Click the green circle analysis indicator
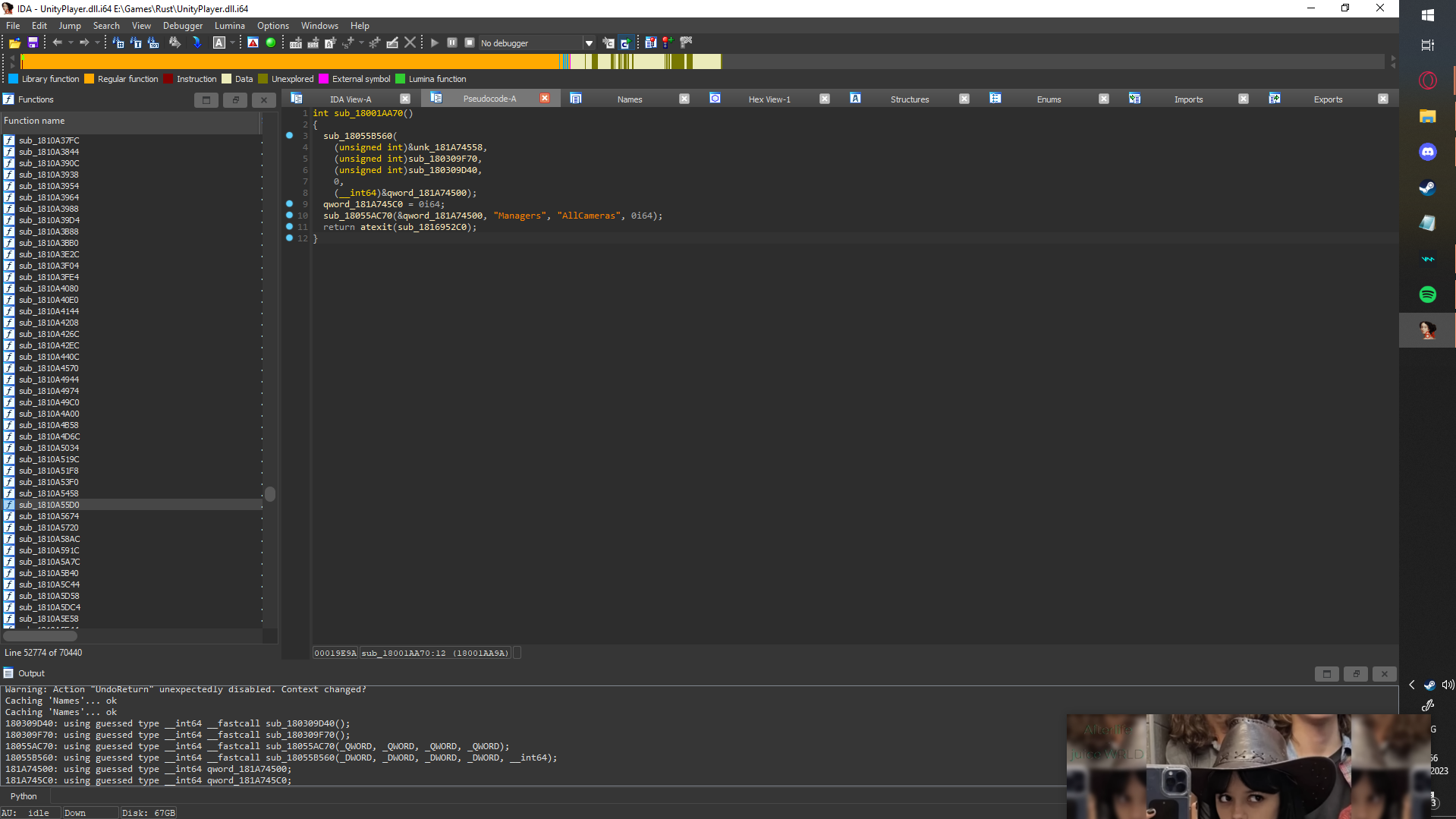1456x819 pixels. (271, 43)
